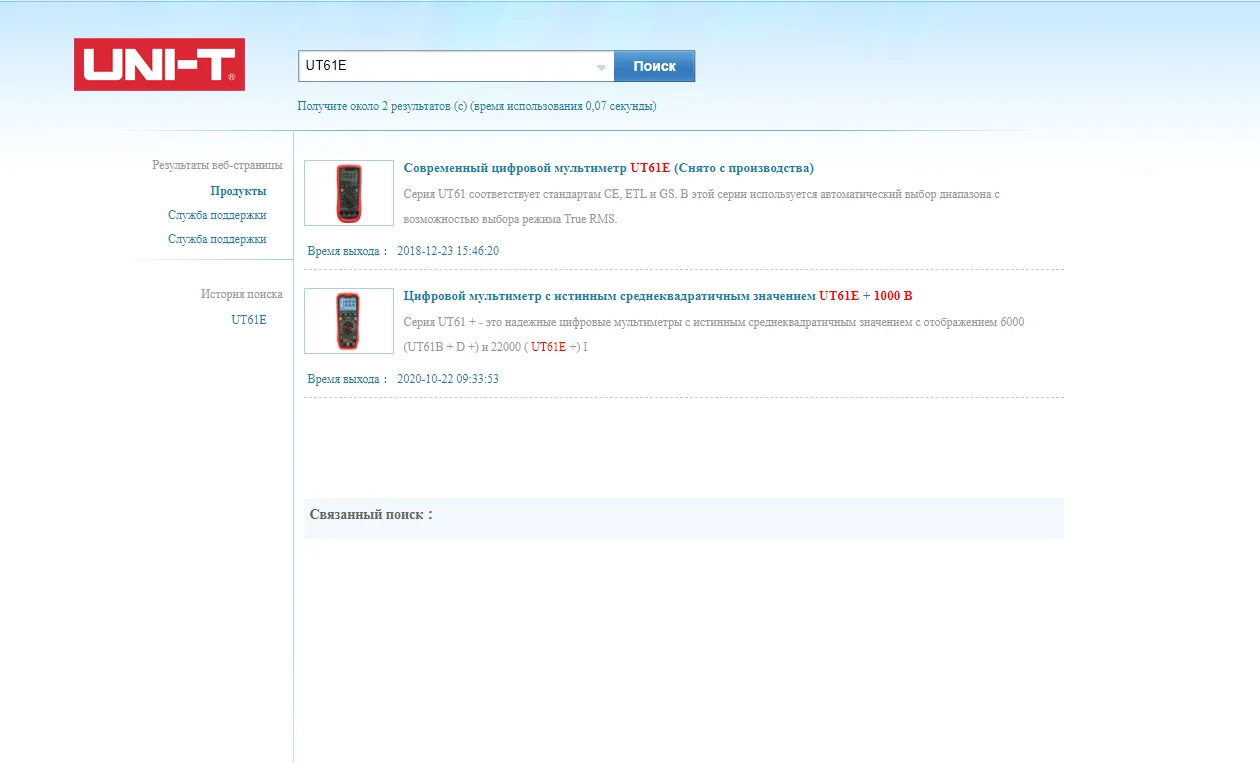
Task: Select the Продукты filter tab
Action: coord(238,191)
